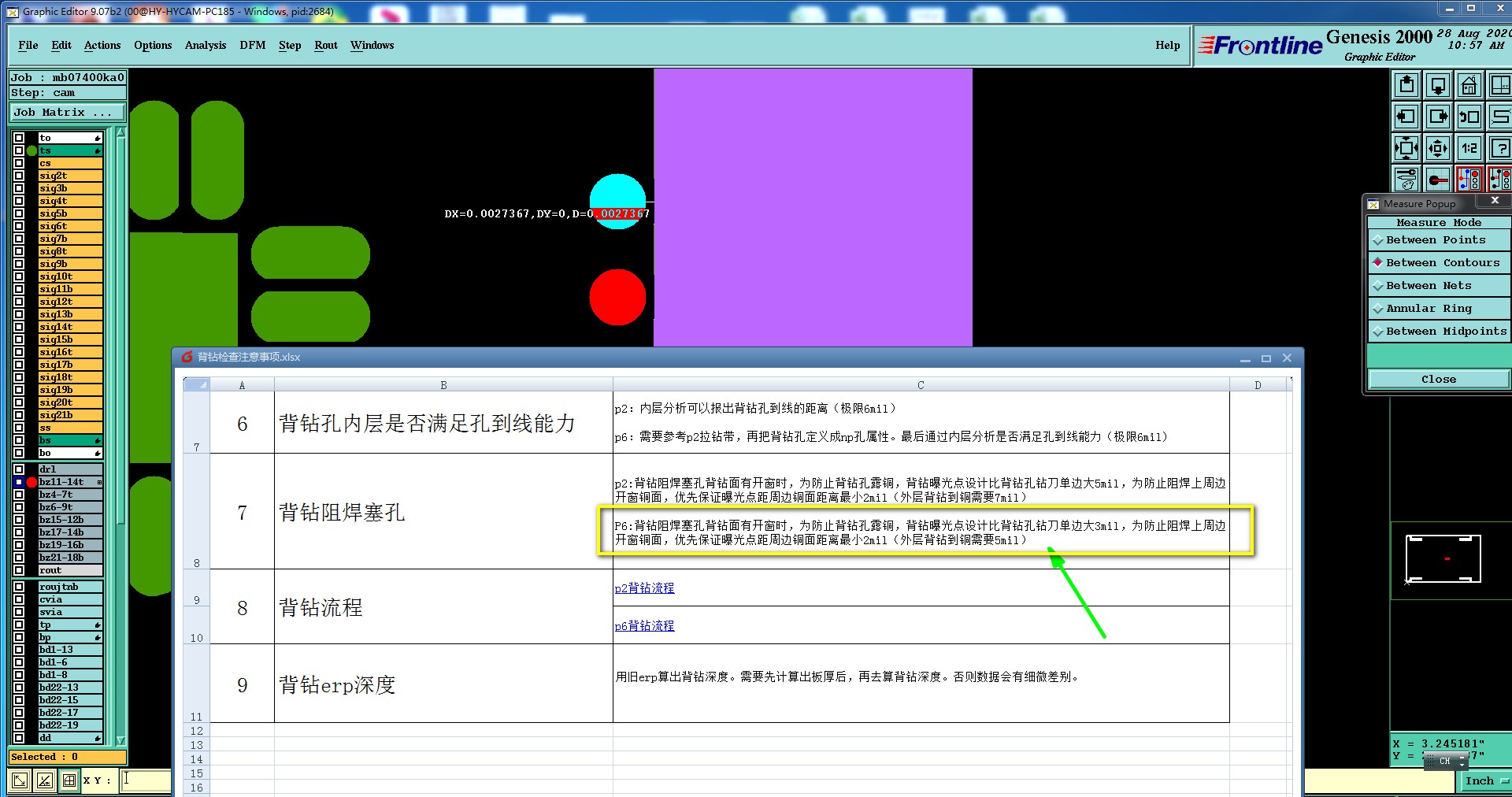The height and width of the screenshot is (797, 1512).
Task: Toggle the bz11-14t layer checkbox
Action: click(x=19, y=482)
